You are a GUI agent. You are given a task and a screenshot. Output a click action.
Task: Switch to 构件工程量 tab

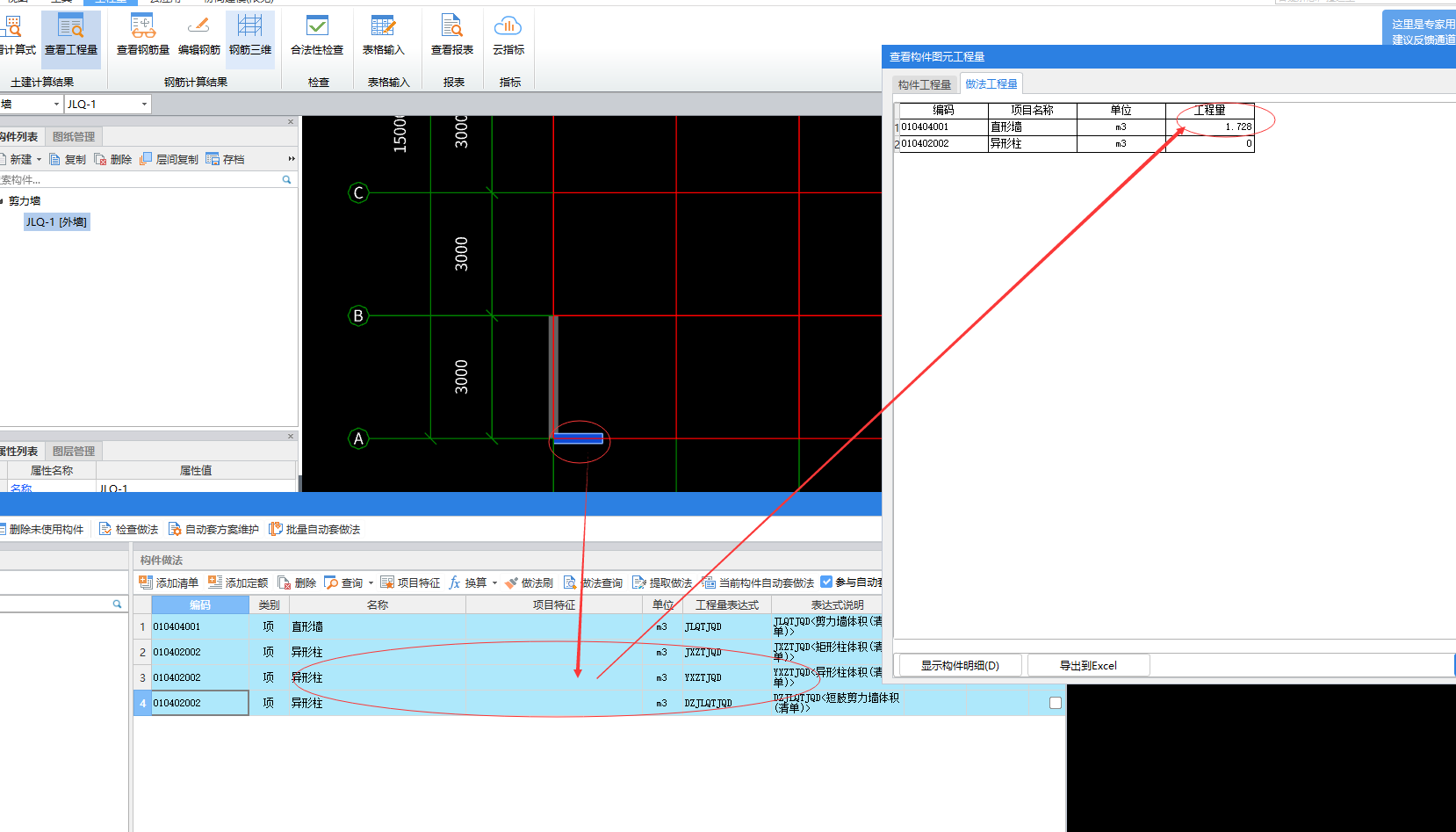pos(925,84)
